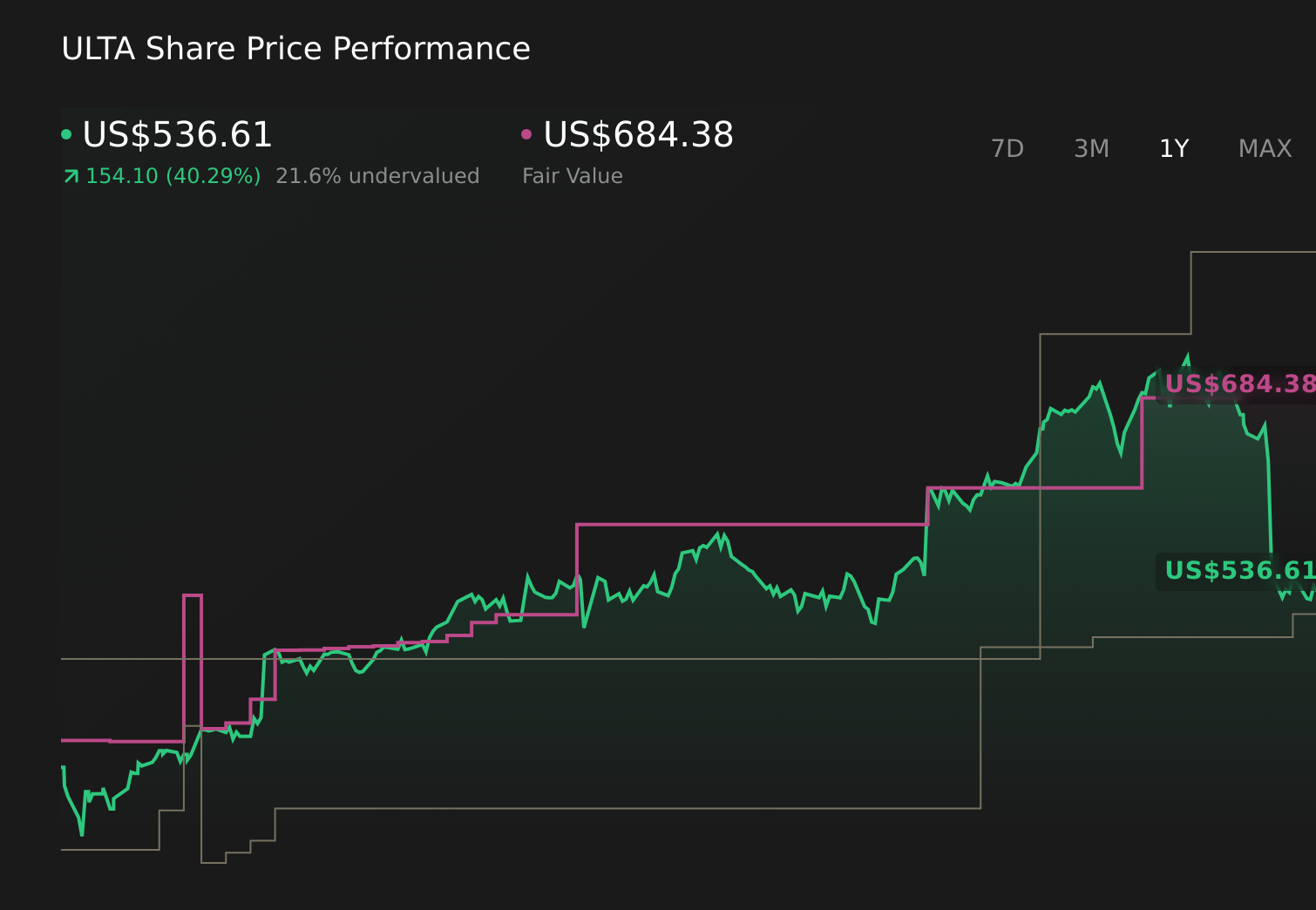Screen dimensions: 1316x910
Task: Select the green current price indicator dot
Action: pos(68,133)
